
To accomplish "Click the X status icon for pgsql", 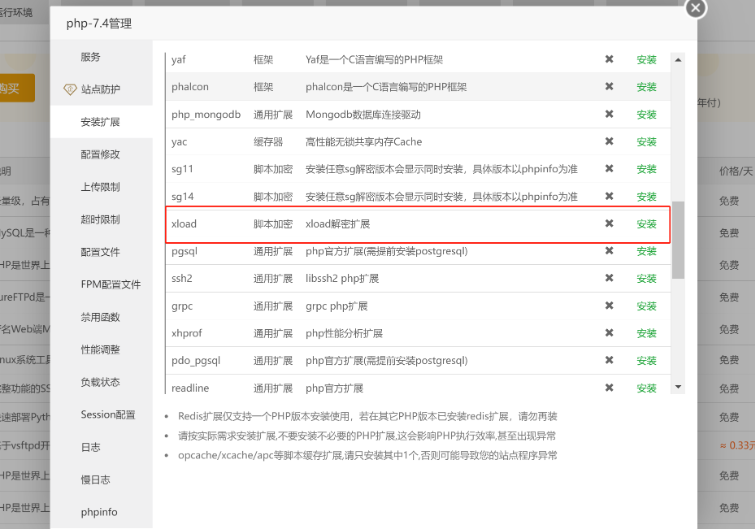I will pyautogui.click(x=609, y=250).
